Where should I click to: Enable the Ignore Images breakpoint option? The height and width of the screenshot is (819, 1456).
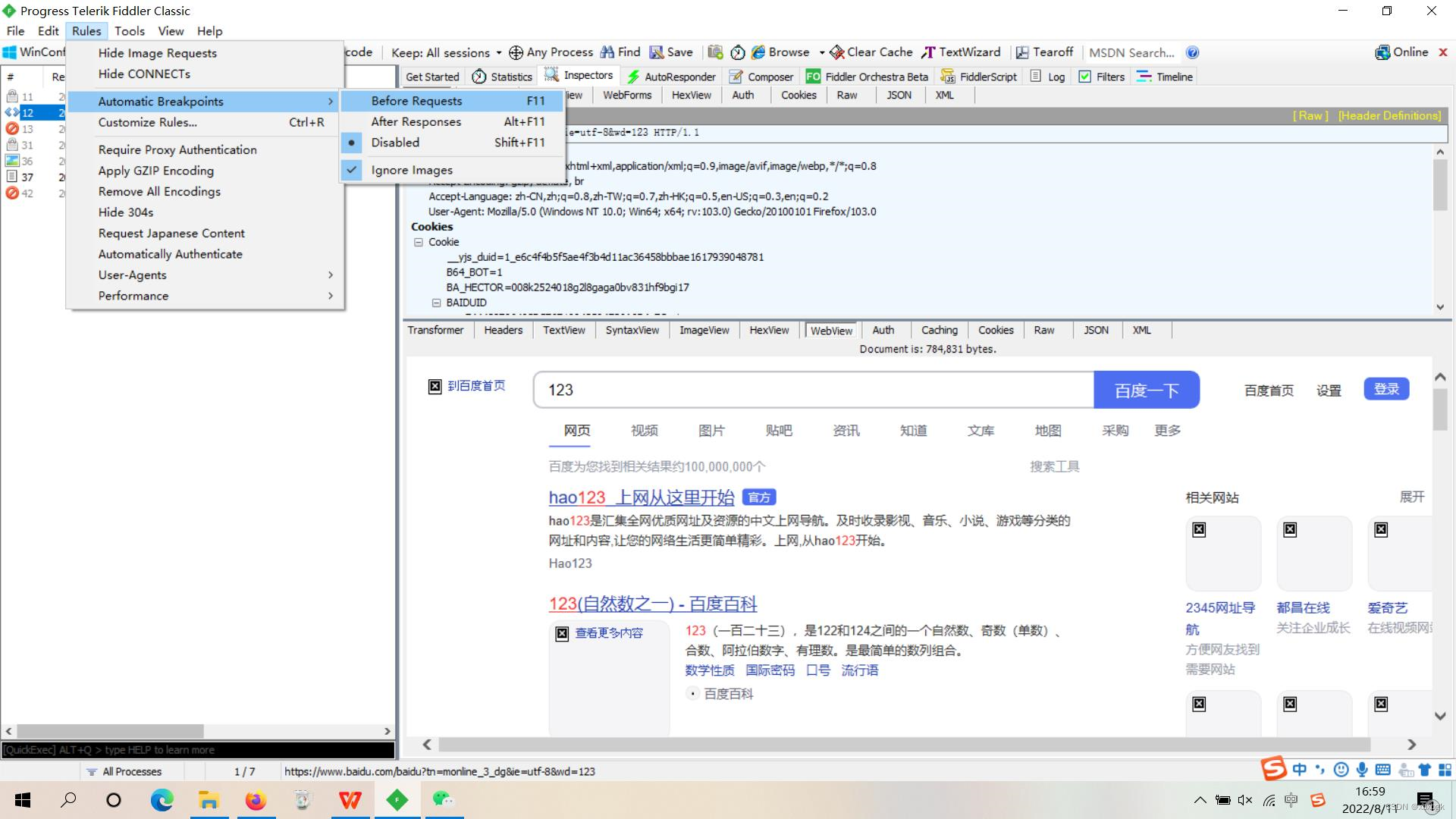click(x=410, y=170)
